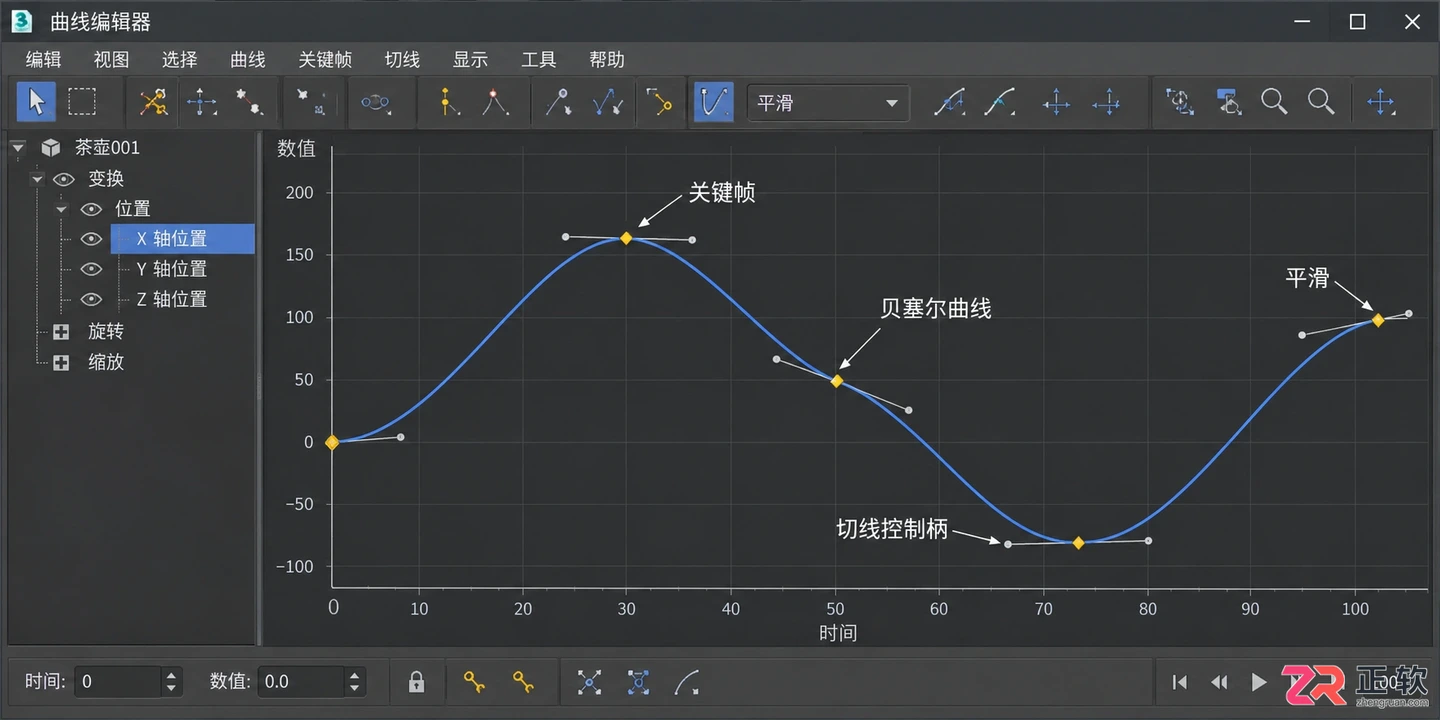1440x720 pixels.
Task: Toggle the padlock lock selection icon
Action: 417,682
